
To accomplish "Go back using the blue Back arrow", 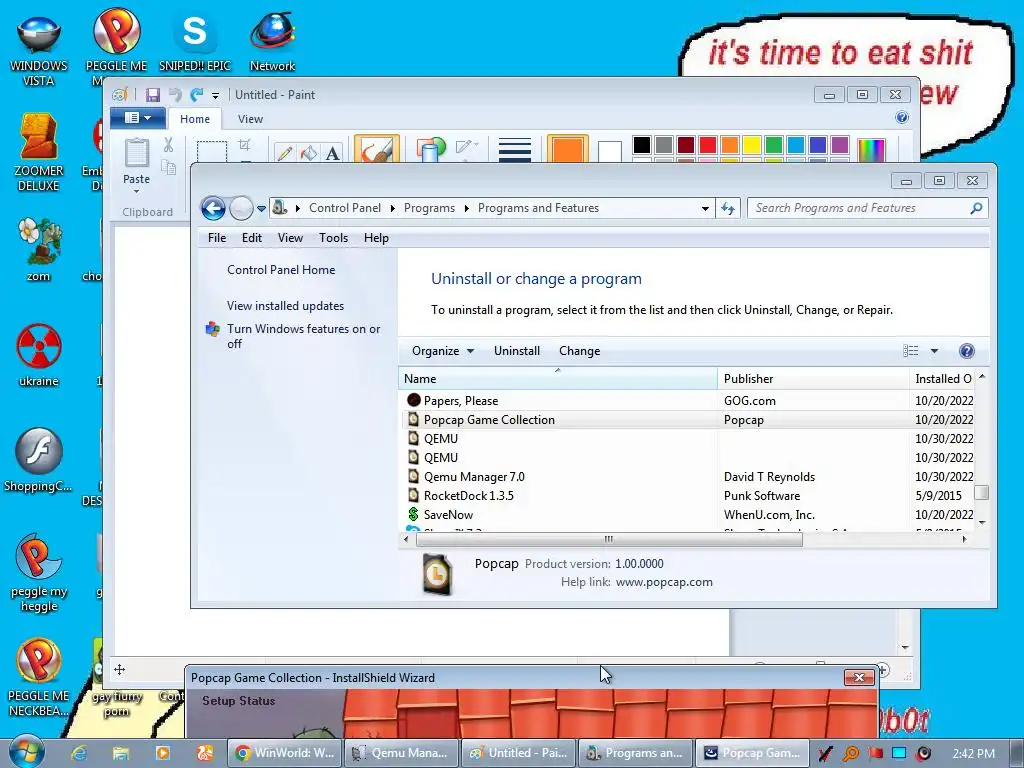I will pyautogui.click(x=213, y=208).
